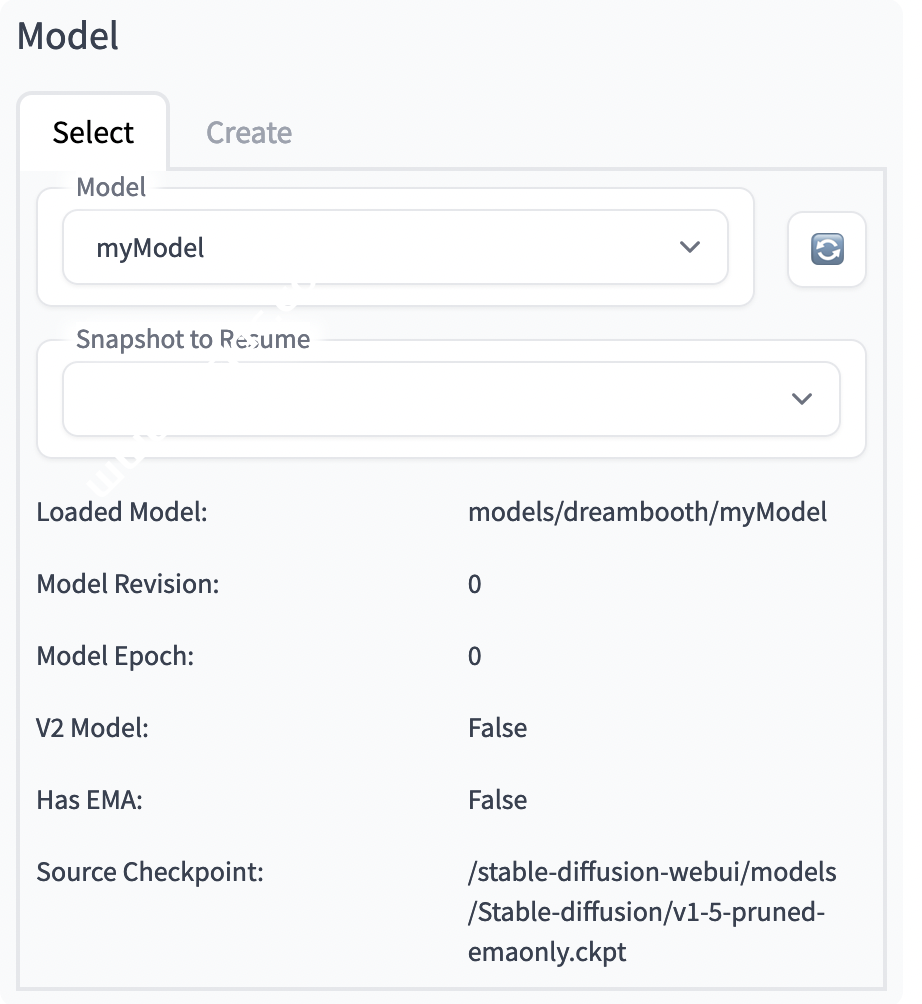Click the Model Revision label

pyautogui.click(x=127, y=585)
